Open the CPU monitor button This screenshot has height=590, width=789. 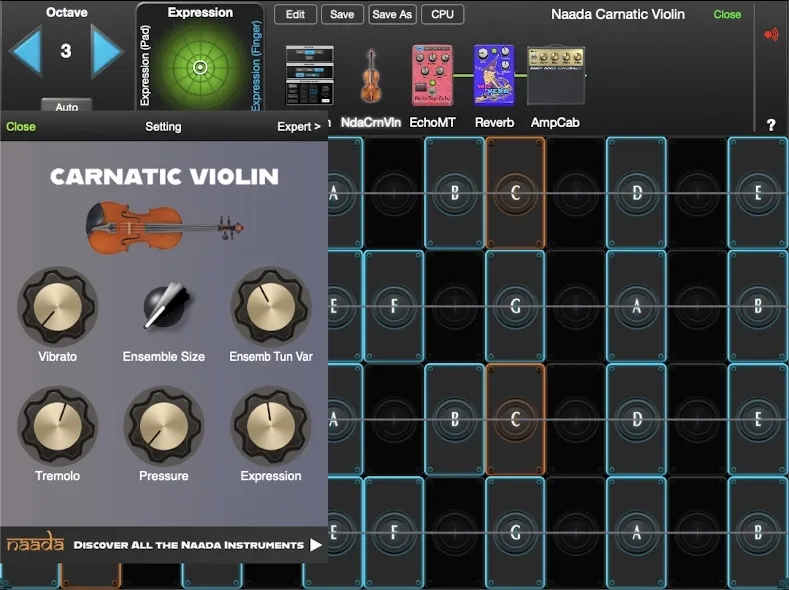(x=442, y=14)
